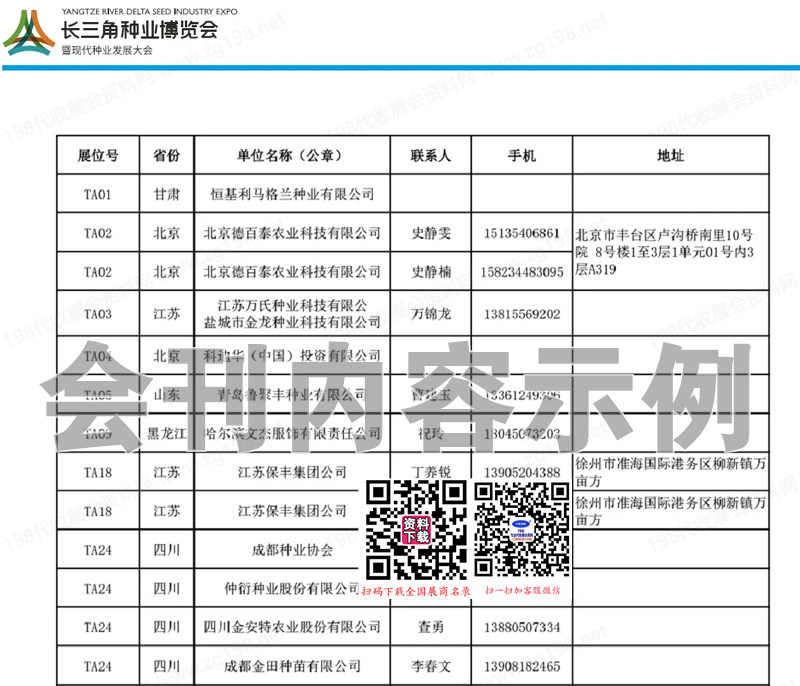Click the caption 扫一扫加客服微信

522,590
